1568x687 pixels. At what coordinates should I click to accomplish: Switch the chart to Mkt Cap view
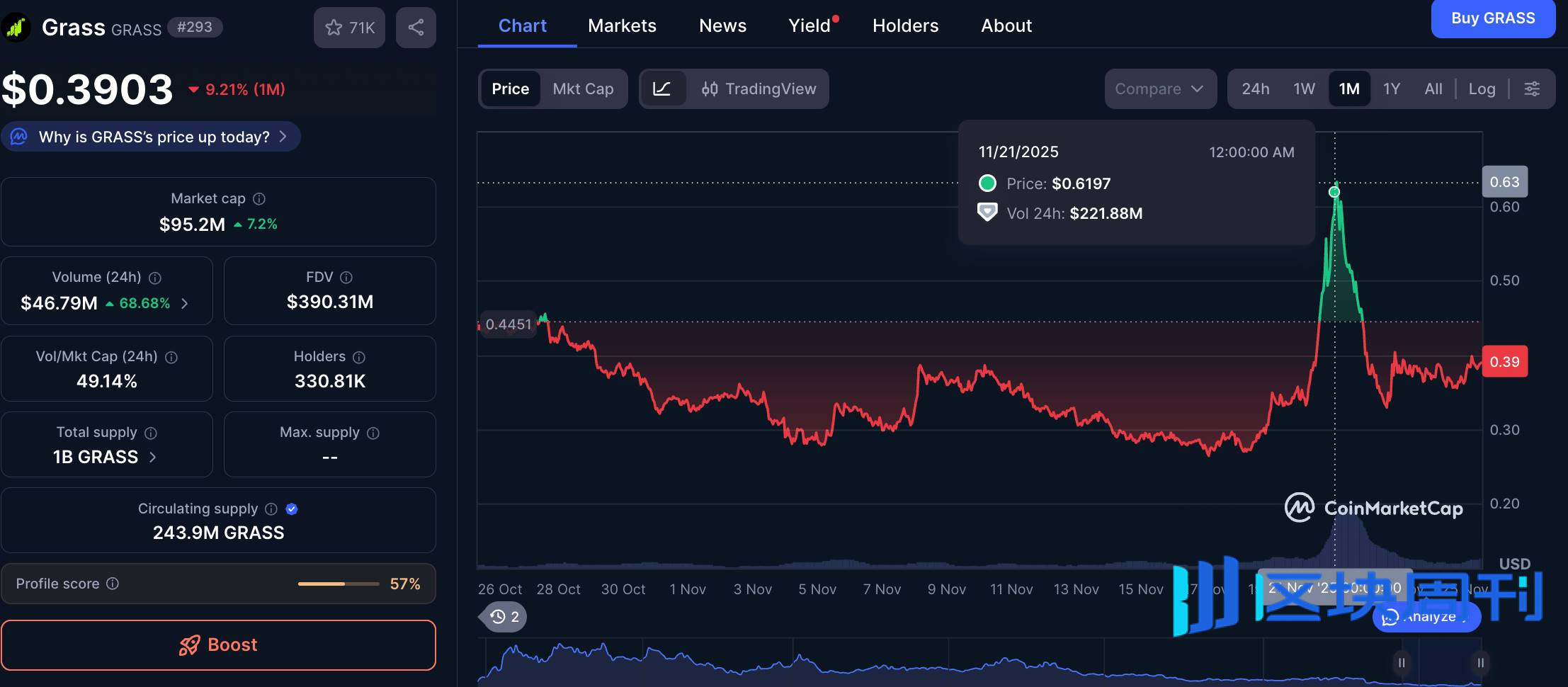[x=583, y=89]
